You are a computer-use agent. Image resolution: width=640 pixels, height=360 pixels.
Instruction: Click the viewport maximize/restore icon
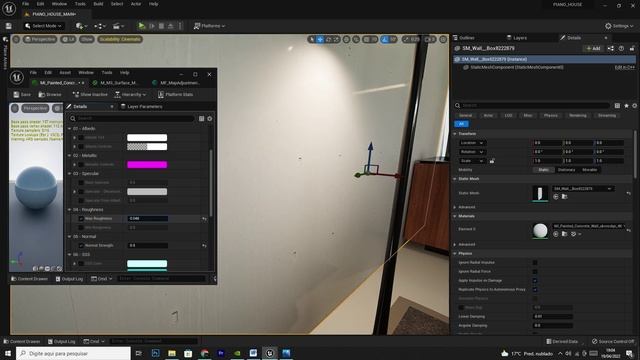[443, 39]
